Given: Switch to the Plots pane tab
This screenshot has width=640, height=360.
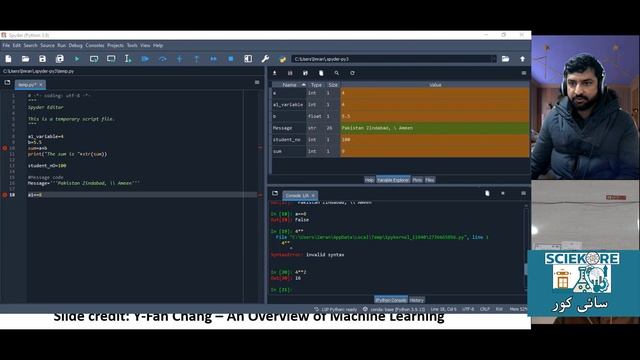Looking at the screenshot, I should point(417,180).
